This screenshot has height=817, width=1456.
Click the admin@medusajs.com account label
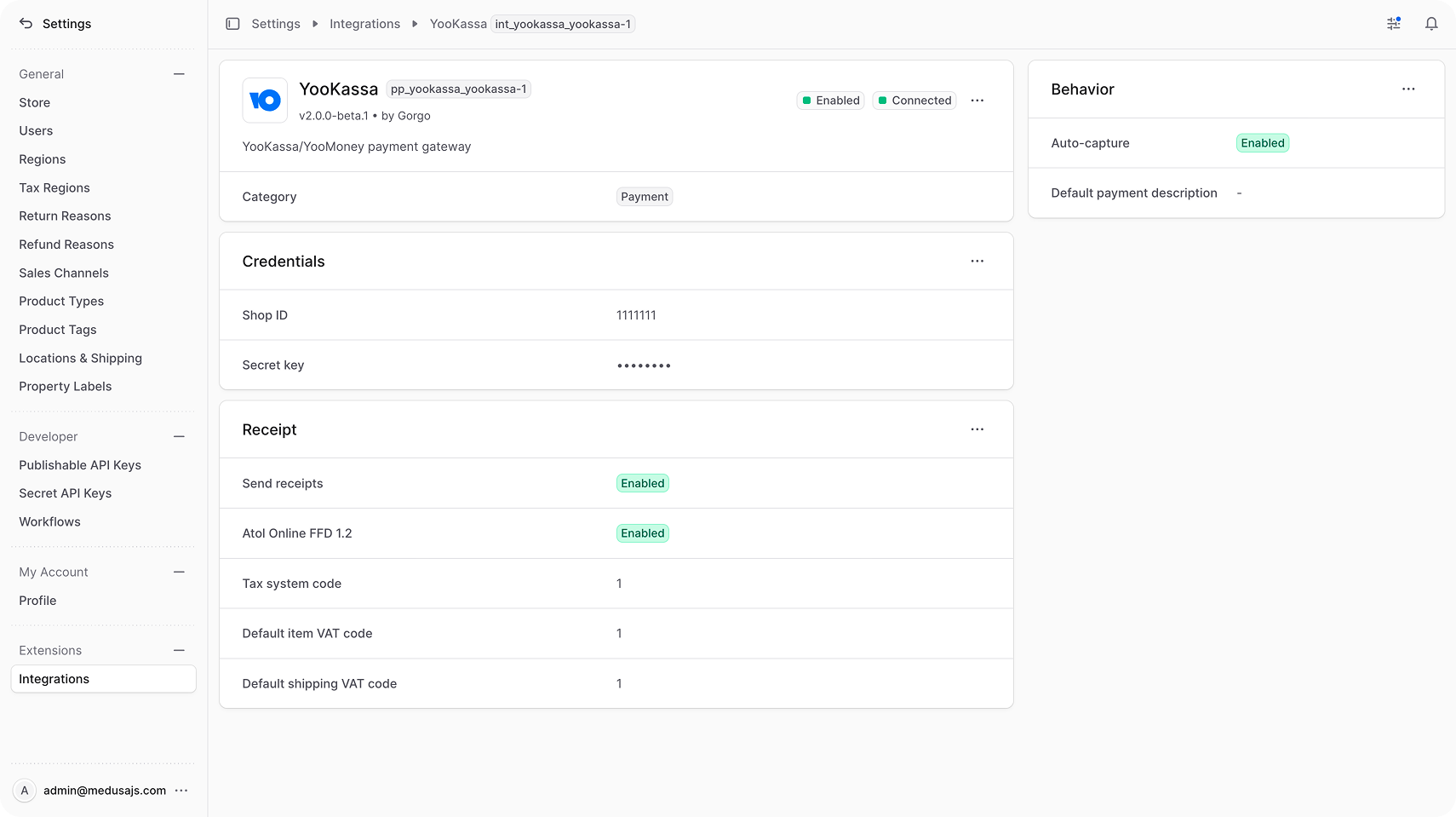tap(105, 791)
